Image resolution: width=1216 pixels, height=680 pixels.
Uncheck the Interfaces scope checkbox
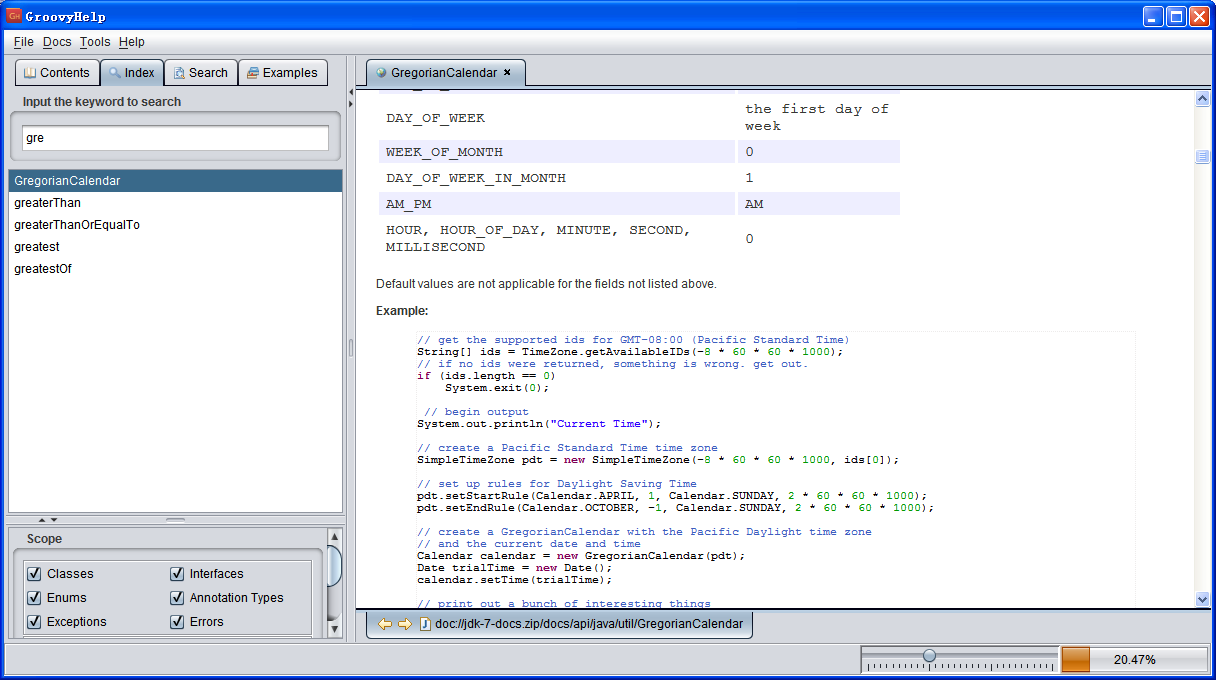pos(177,574)
